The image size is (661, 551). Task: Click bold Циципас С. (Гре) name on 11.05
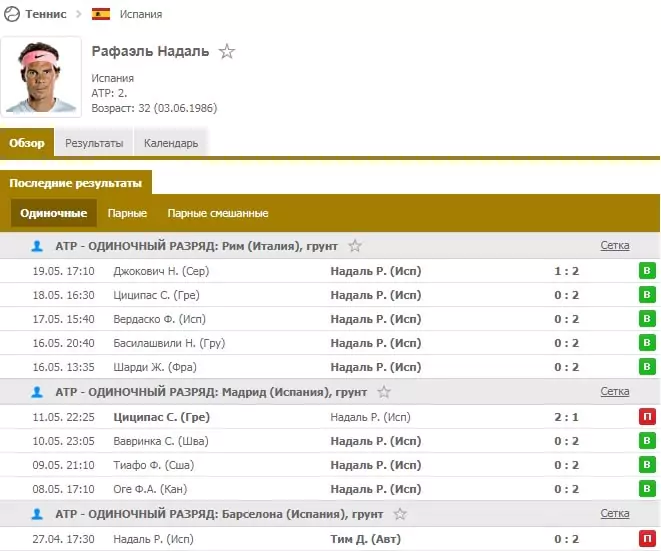tap(161, 417)
